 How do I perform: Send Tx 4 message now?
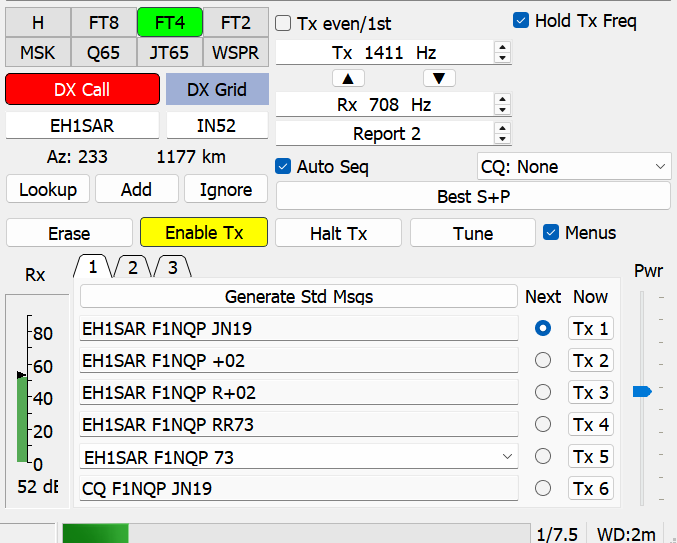coord(591,424)
